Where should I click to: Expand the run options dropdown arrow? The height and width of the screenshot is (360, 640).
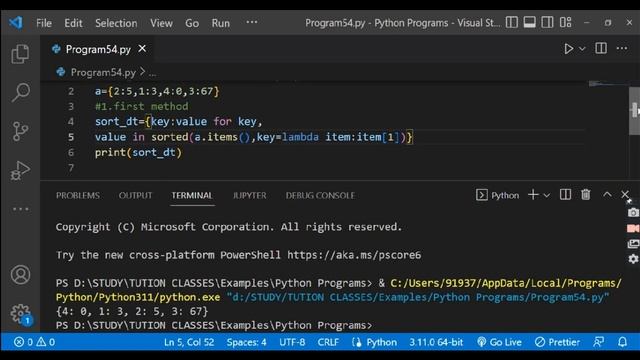click(x=582, y=49)
